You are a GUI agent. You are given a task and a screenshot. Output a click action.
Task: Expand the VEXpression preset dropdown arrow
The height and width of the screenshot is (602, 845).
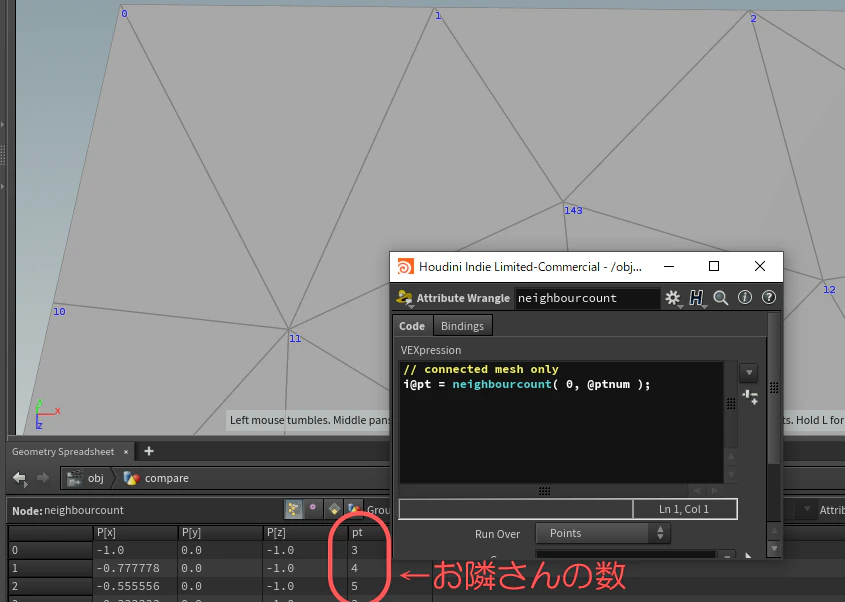[x=749, y=372]
